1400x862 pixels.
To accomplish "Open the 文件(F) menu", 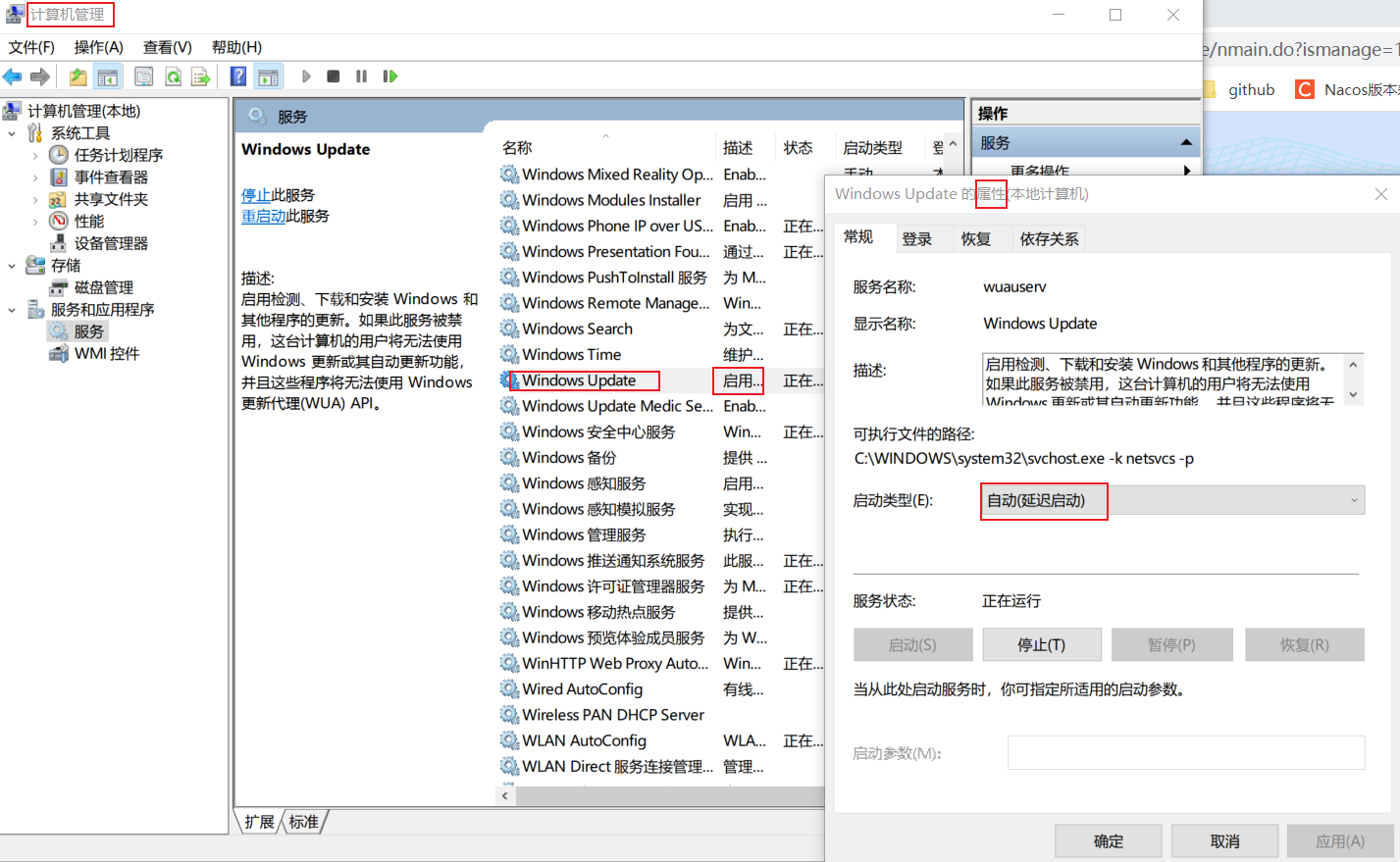I will click(31, 47).
